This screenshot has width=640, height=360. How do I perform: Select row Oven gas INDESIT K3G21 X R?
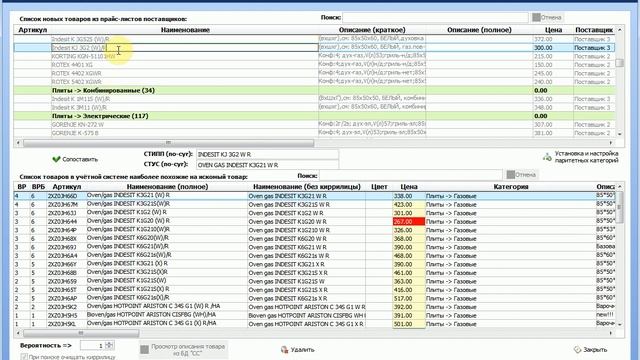(x=314, y=264)
